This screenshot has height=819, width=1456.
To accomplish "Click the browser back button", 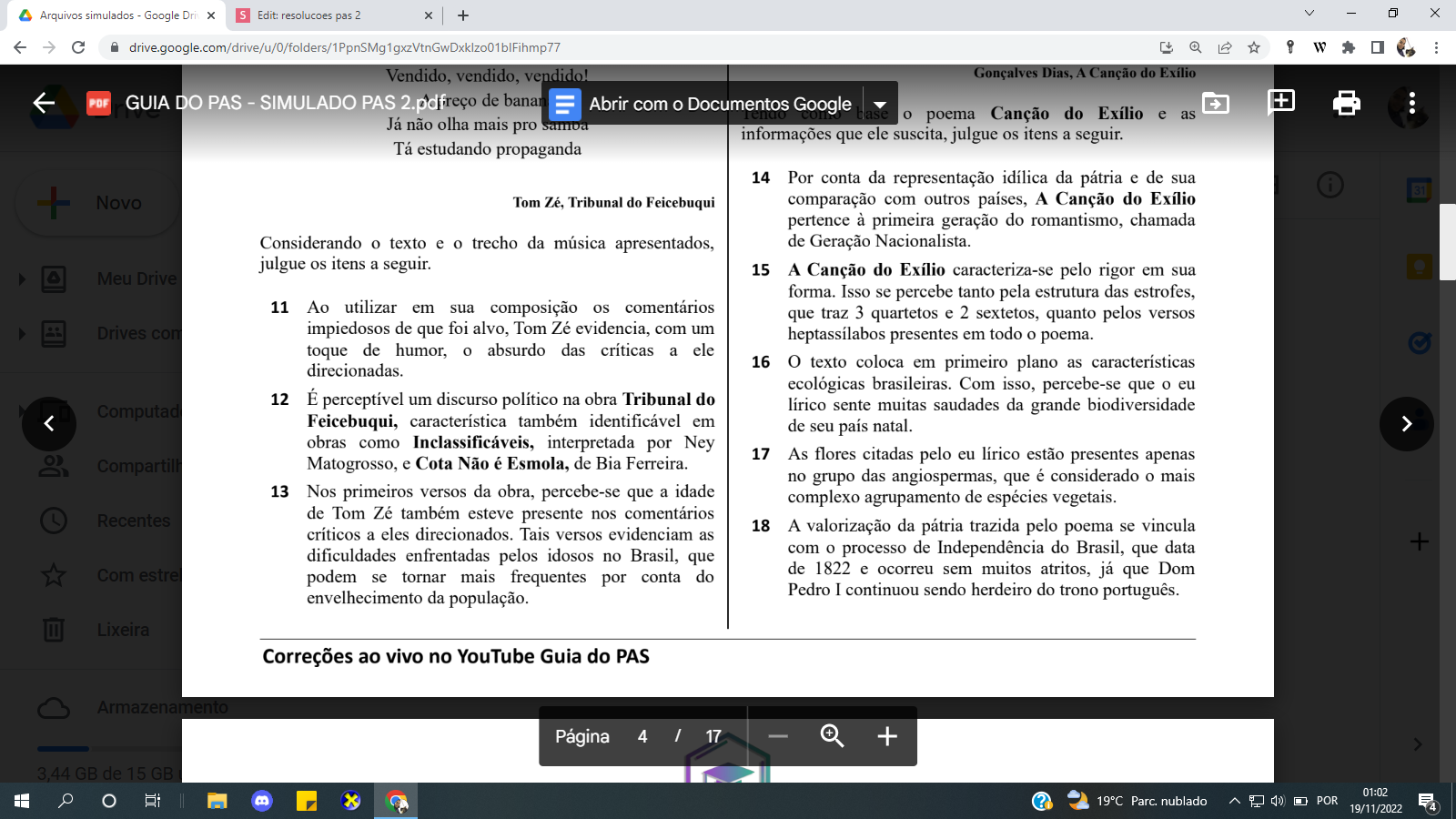I will 20,47.
